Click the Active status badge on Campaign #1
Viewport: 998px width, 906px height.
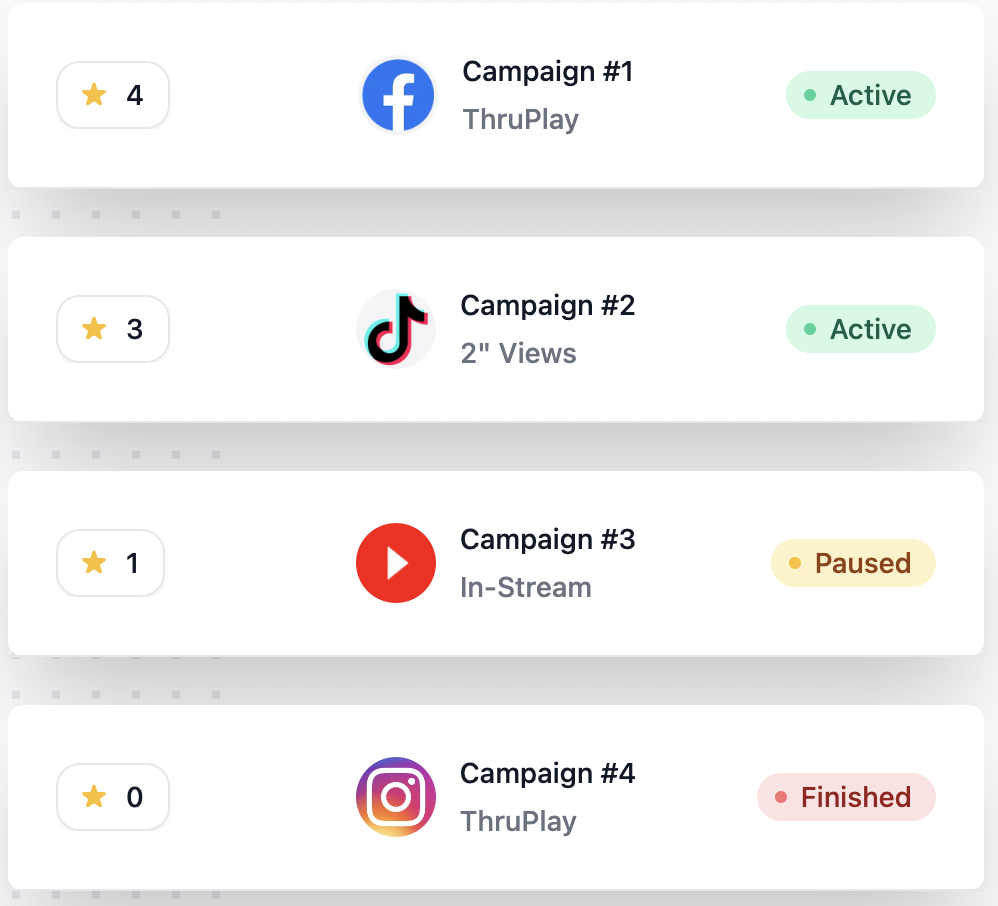point(860,96)
